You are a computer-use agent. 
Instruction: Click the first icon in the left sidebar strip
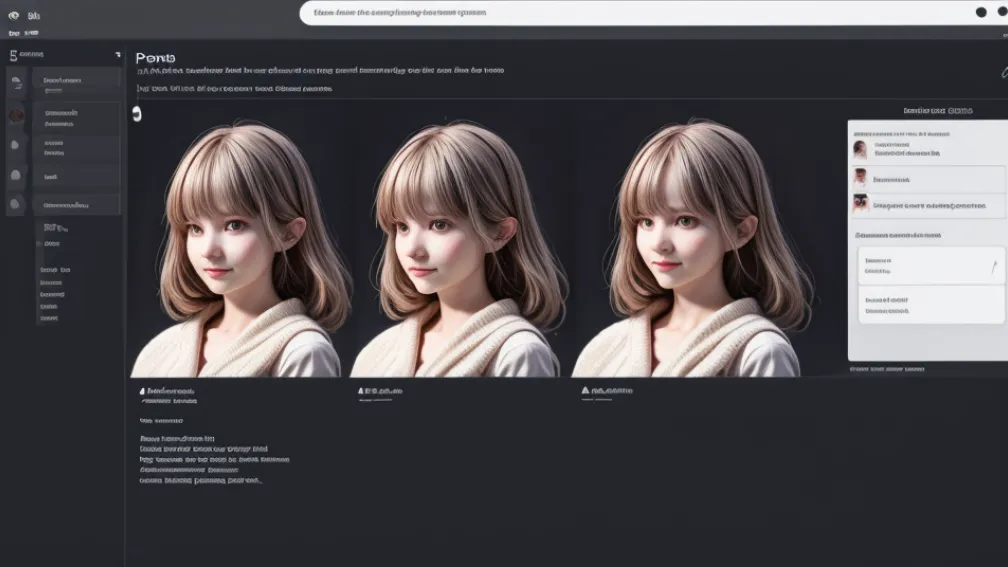15,84
